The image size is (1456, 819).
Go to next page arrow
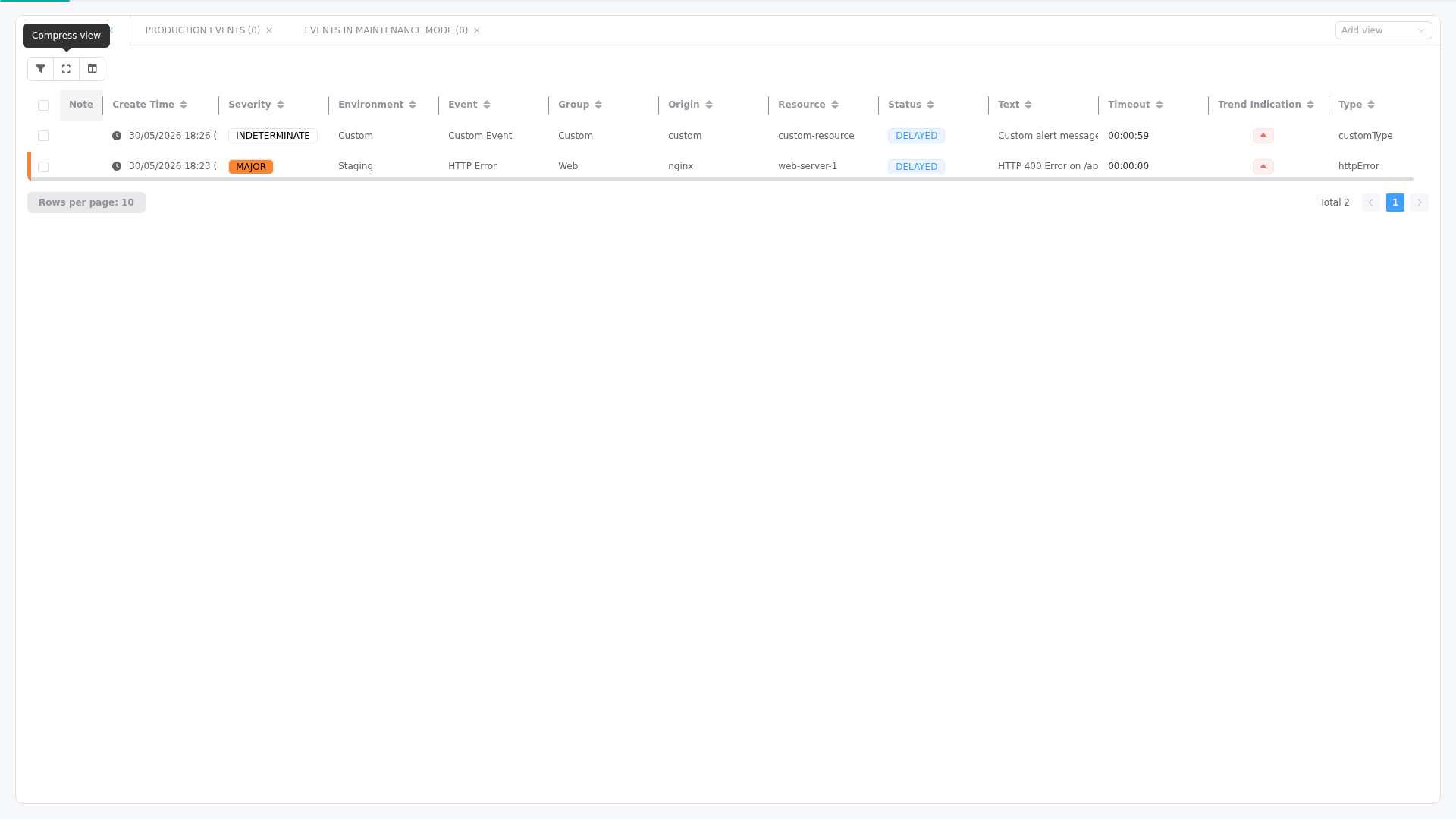[x=1420, y=202]
